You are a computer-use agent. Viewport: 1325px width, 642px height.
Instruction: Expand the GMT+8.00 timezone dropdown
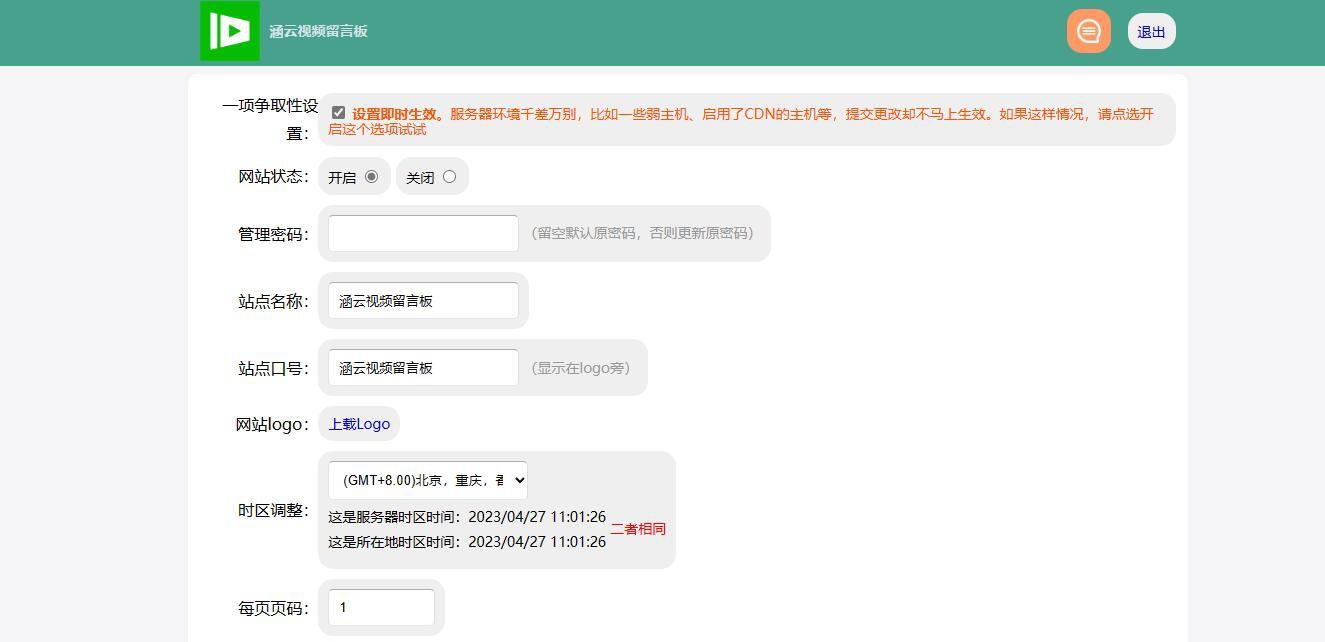tap(427, 480)
